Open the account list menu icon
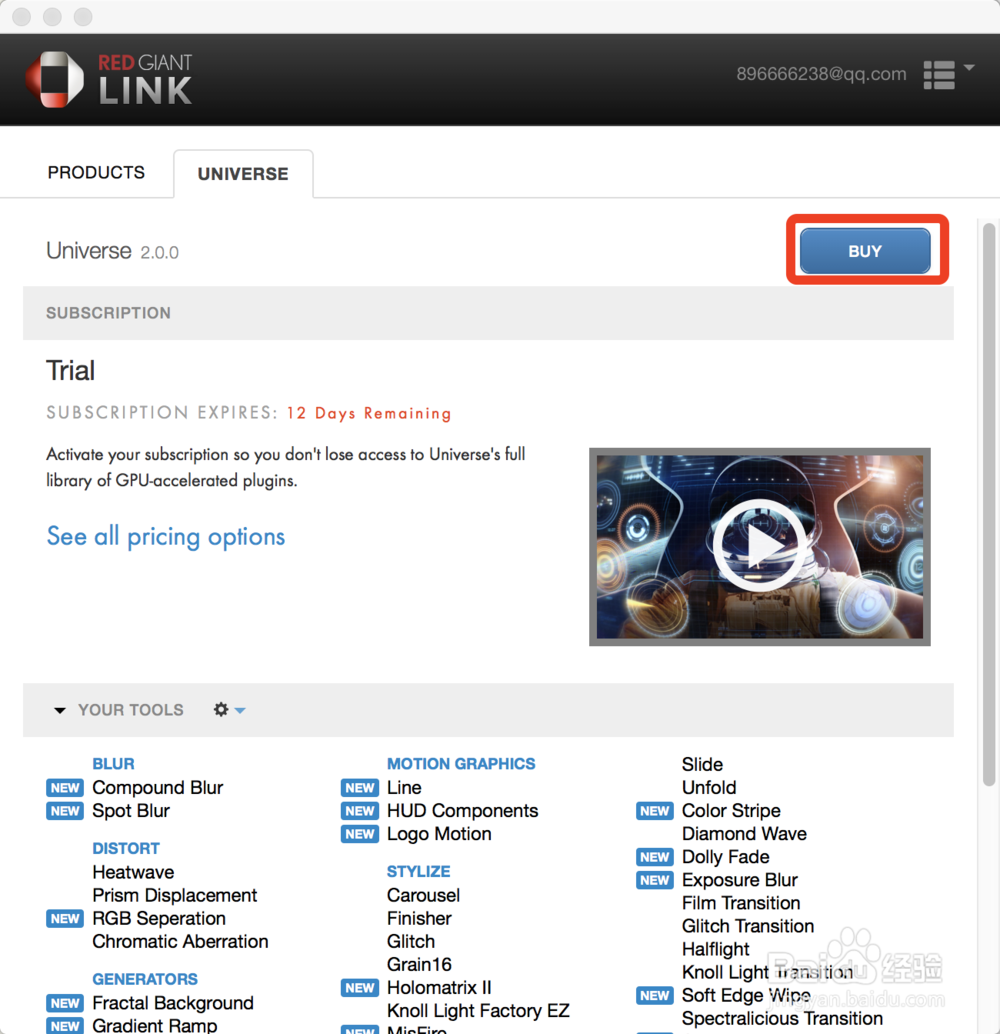Viewport: 1000px width, 1034px height. [939, 75]
